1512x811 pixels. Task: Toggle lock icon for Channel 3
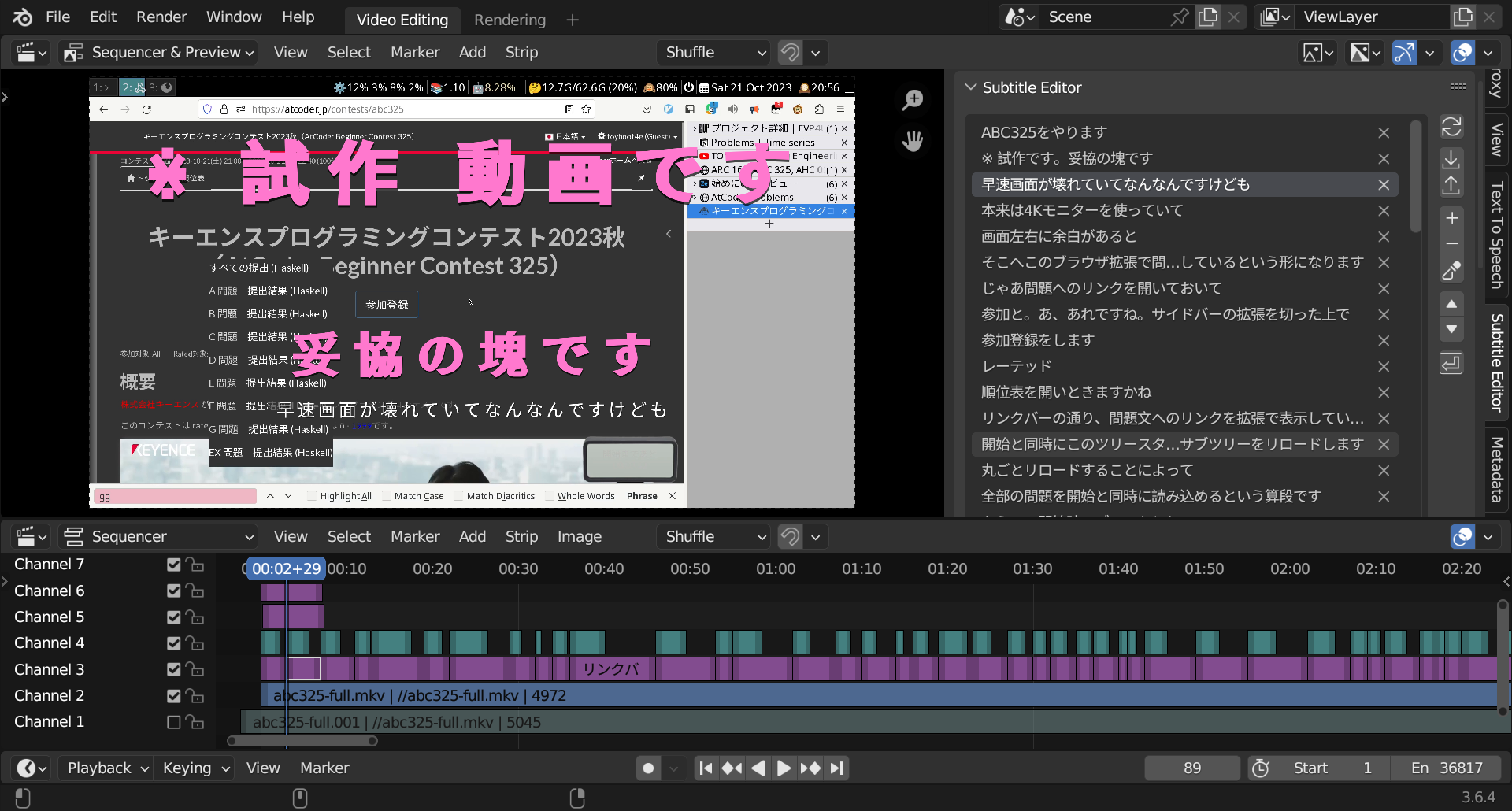pyautogui.click(x=195, y=669)
